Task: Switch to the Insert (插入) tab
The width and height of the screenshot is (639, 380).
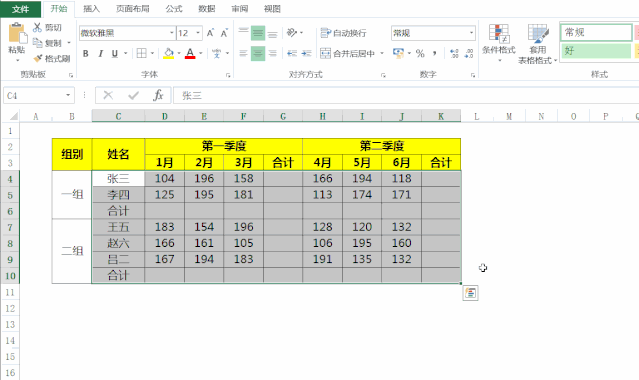Action: [x=91, y=9]
